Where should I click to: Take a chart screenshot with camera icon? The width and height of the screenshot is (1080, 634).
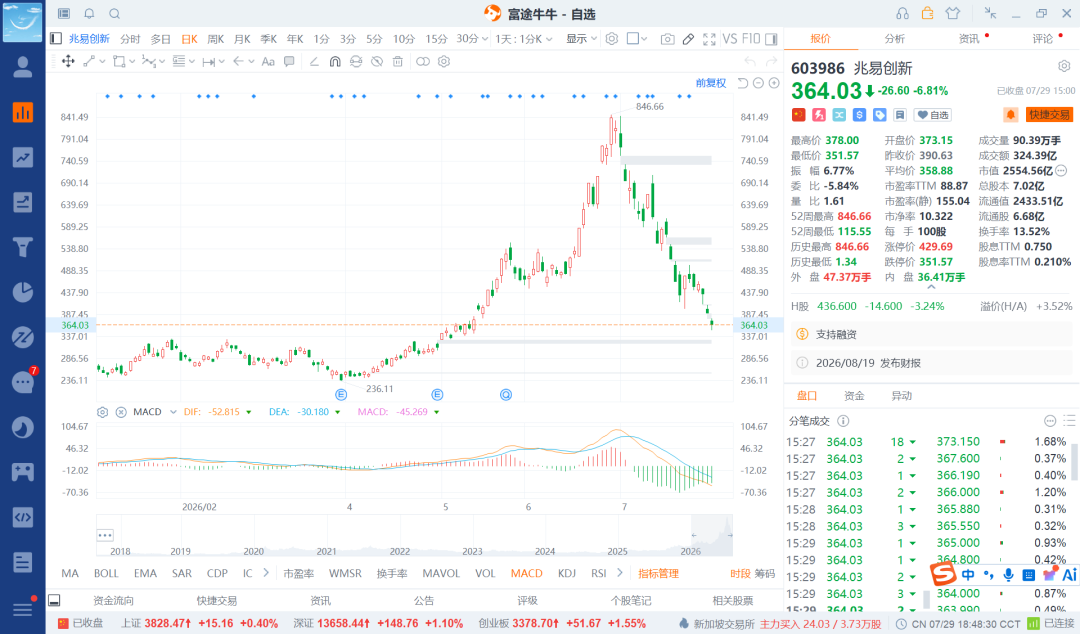click(x=667, y=39)
